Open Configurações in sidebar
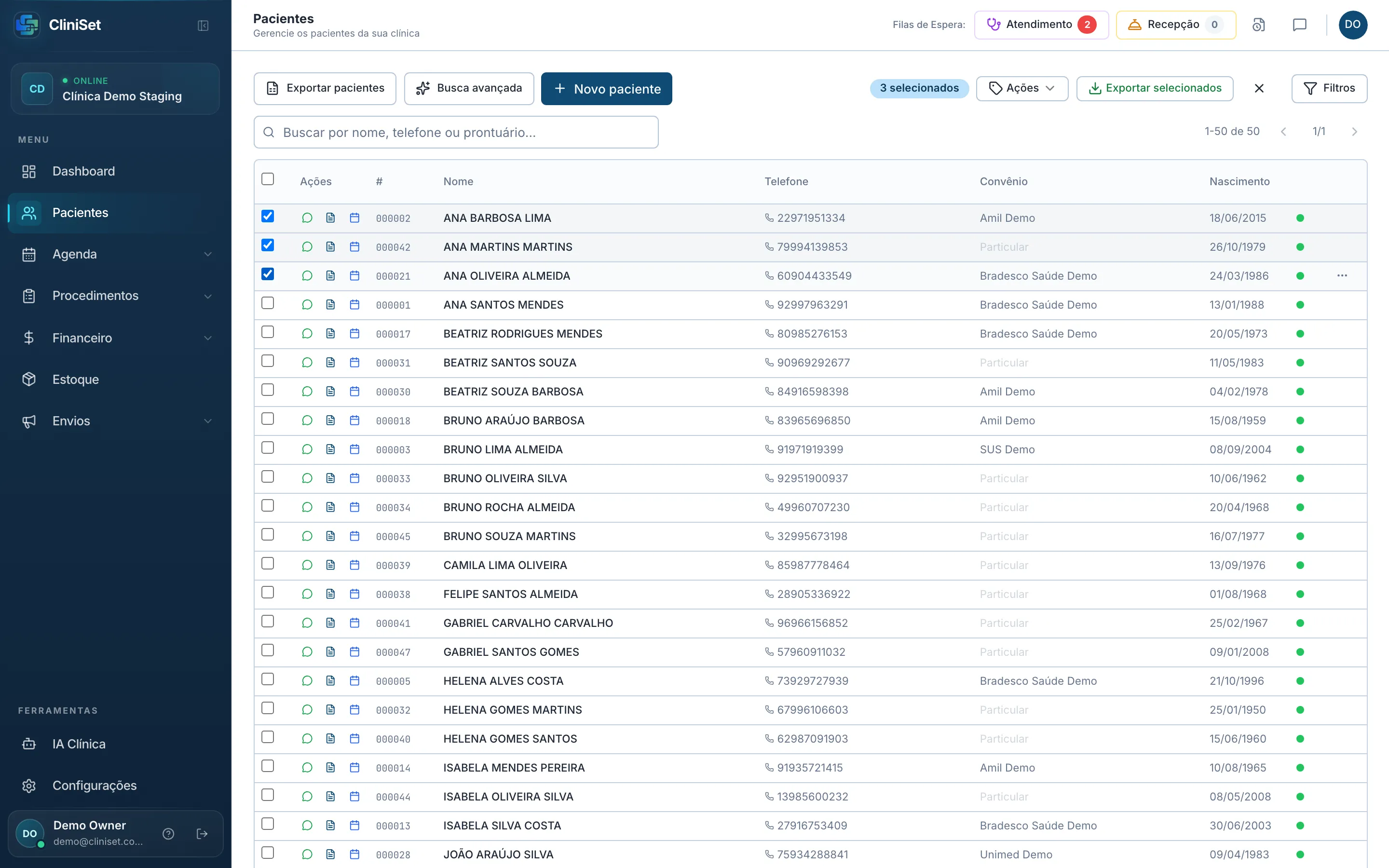The image size is (1389, 868). click(115, 786)
